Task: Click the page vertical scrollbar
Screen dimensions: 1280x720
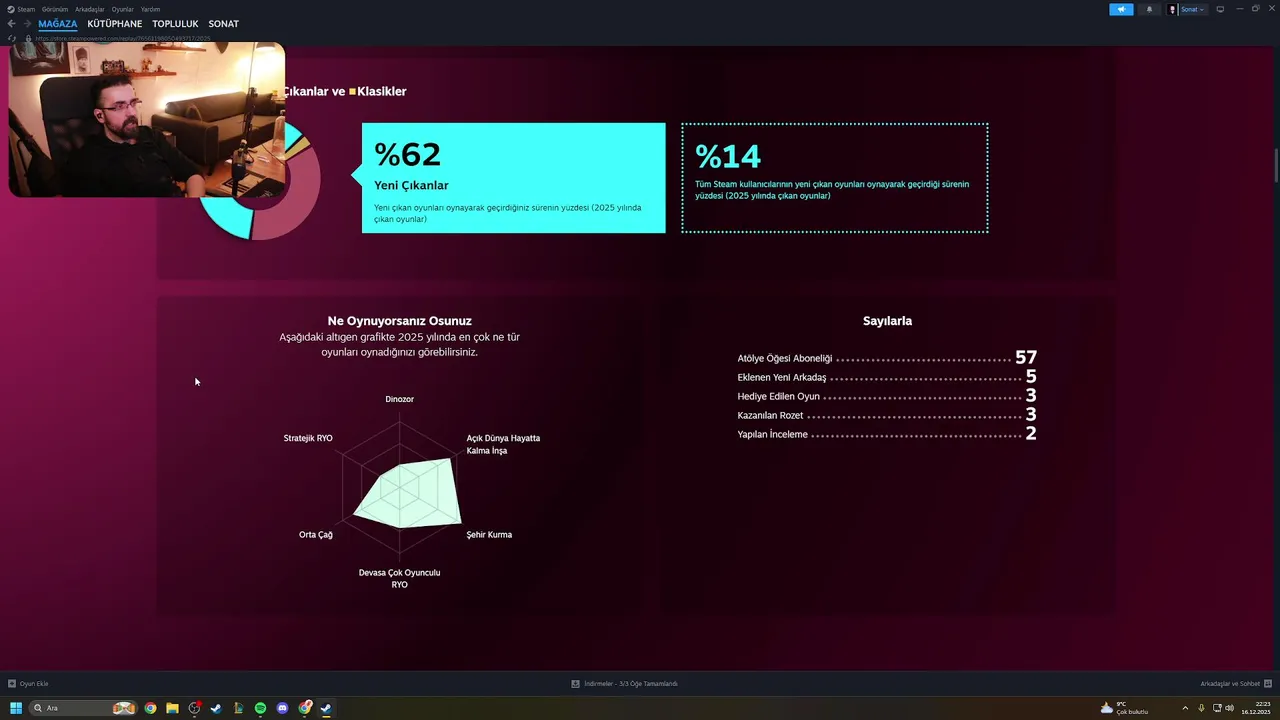Action: [x=1276, y=165]
